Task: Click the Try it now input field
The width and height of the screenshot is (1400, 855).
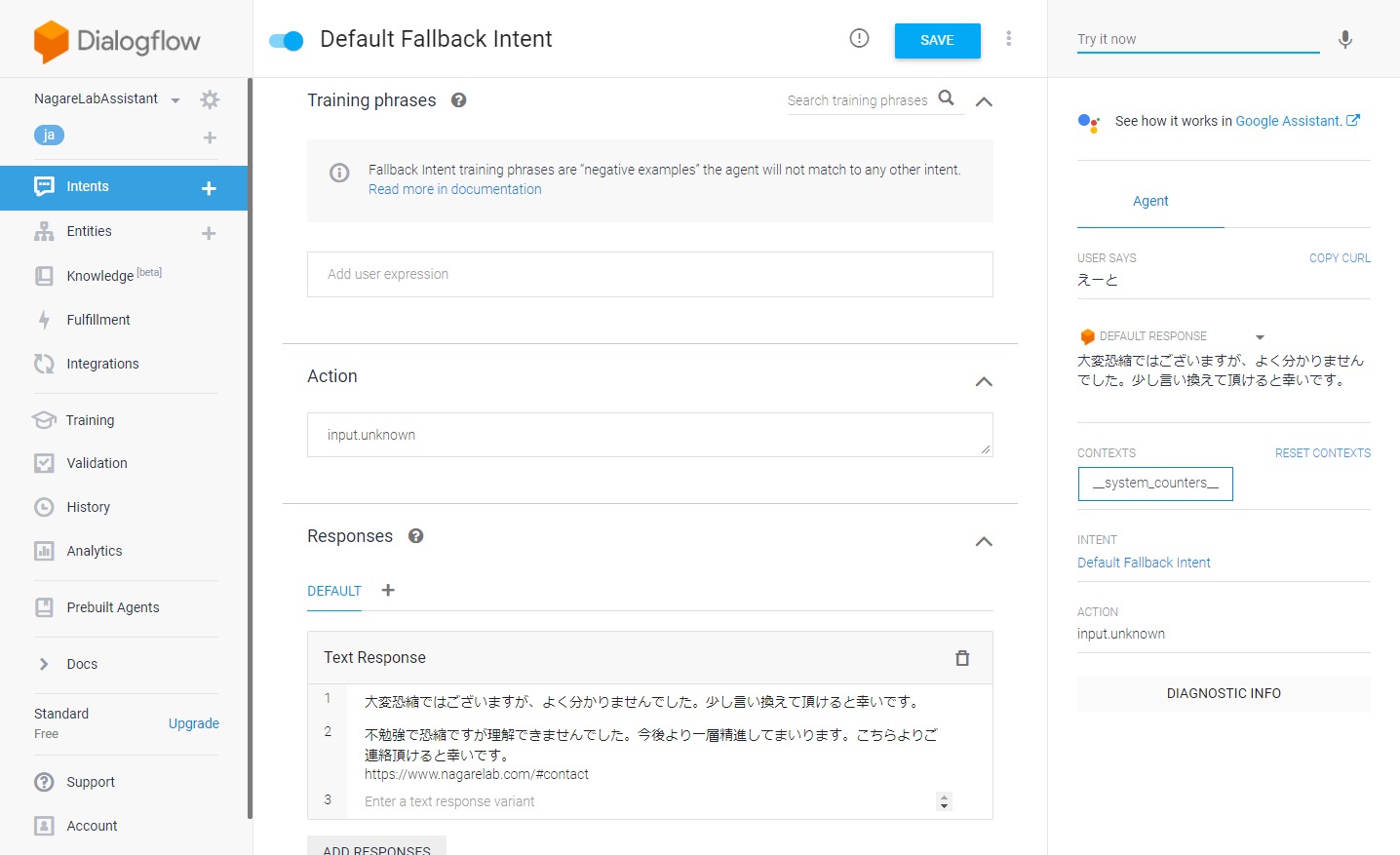Action: pyautogui.click(x=1198, y=39)
